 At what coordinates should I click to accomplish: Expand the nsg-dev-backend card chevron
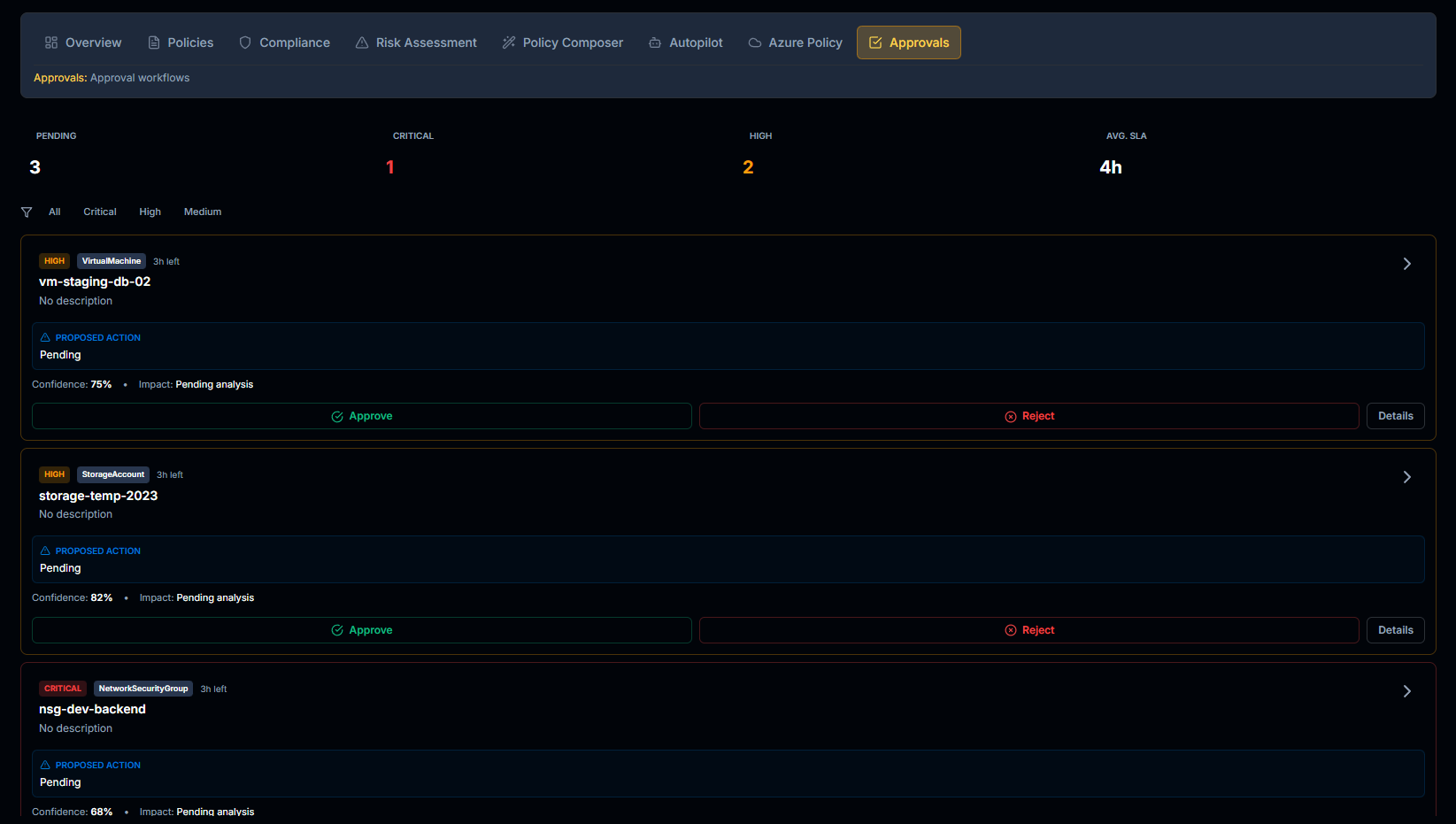coord(1407,691)
